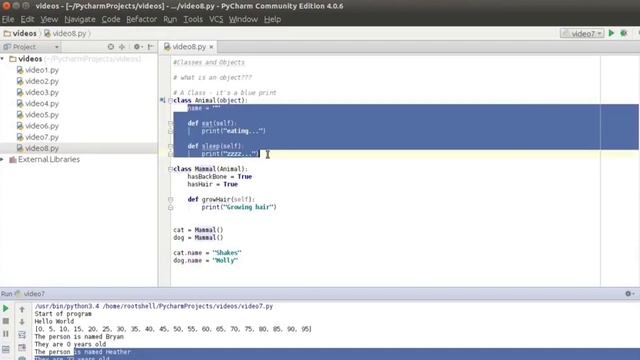The height and width of the screenshot is (360, 640).
Task: Open the Project panel settings gear
Action: (138, 47)
